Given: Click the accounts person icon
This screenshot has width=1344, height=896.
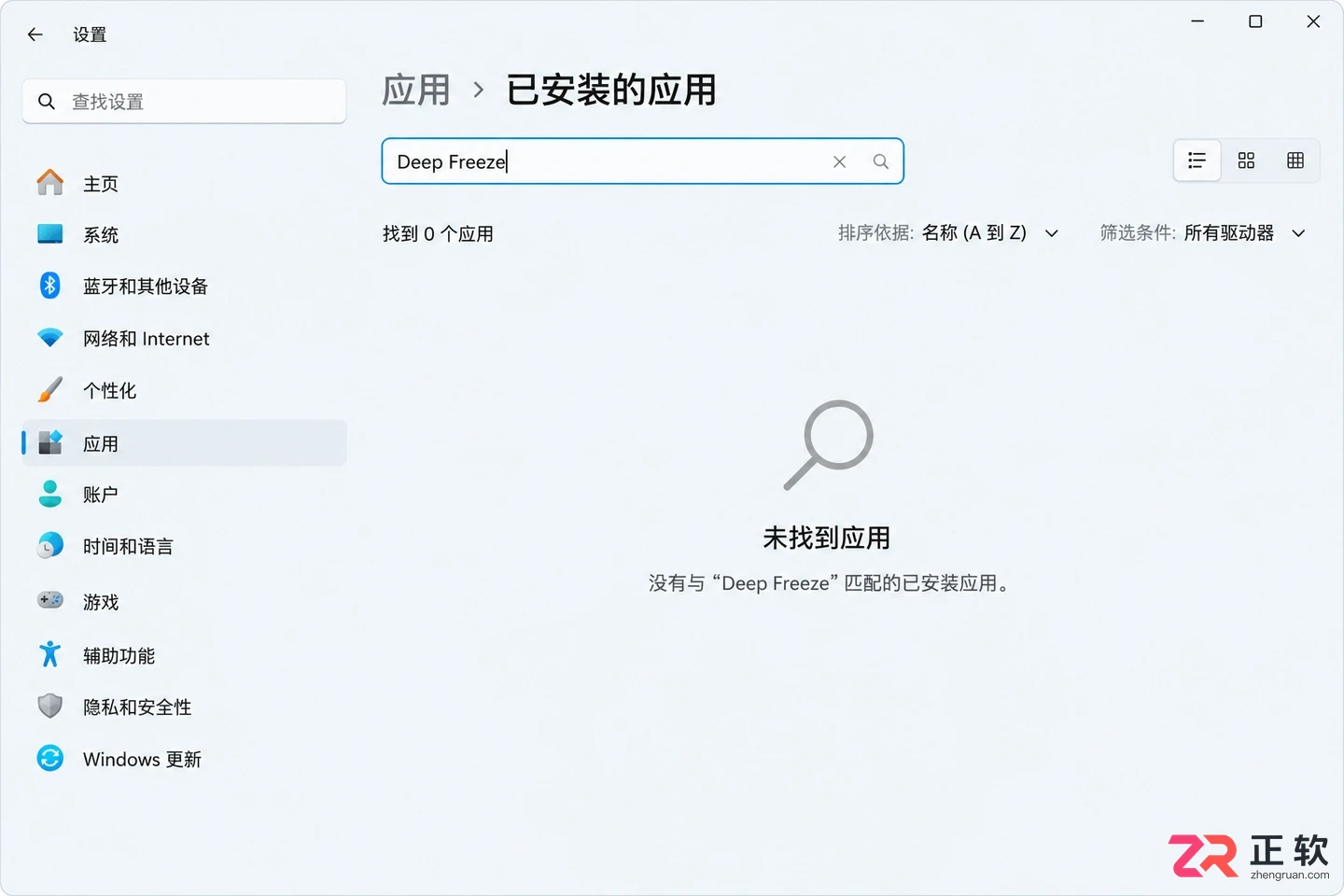Looking at the screenshot, I should click(x=50, y=494).
